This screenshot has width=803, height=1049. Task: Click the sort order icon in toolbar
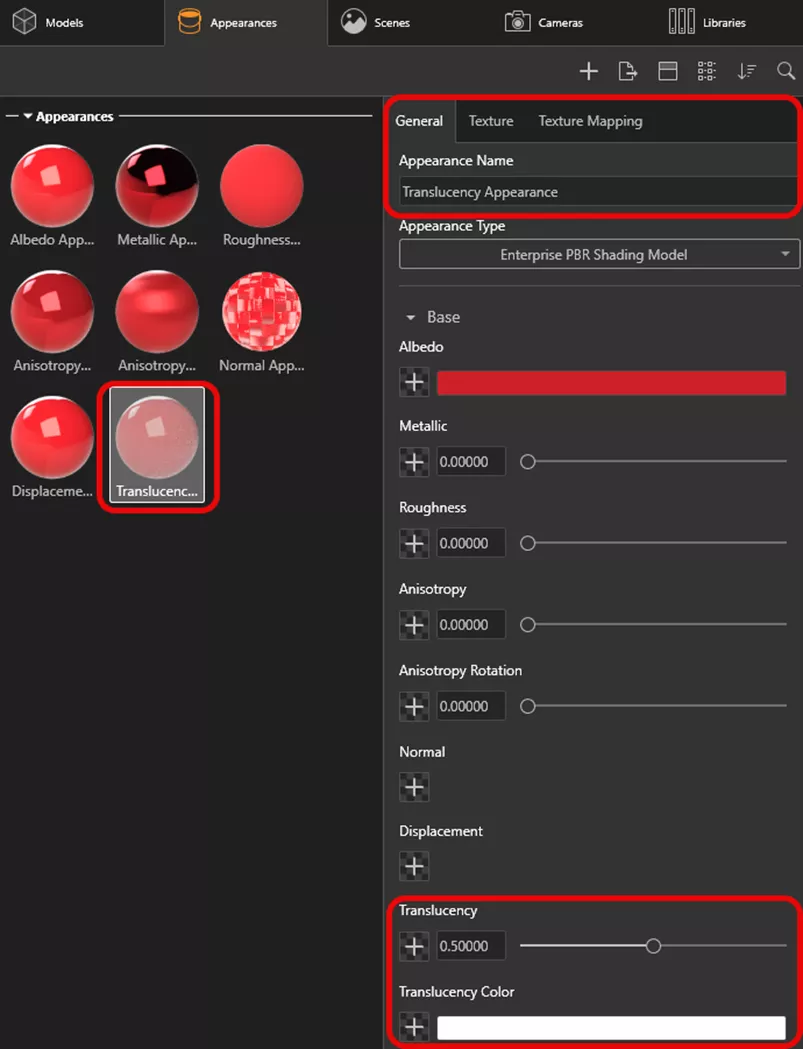(x=746, y=71)
